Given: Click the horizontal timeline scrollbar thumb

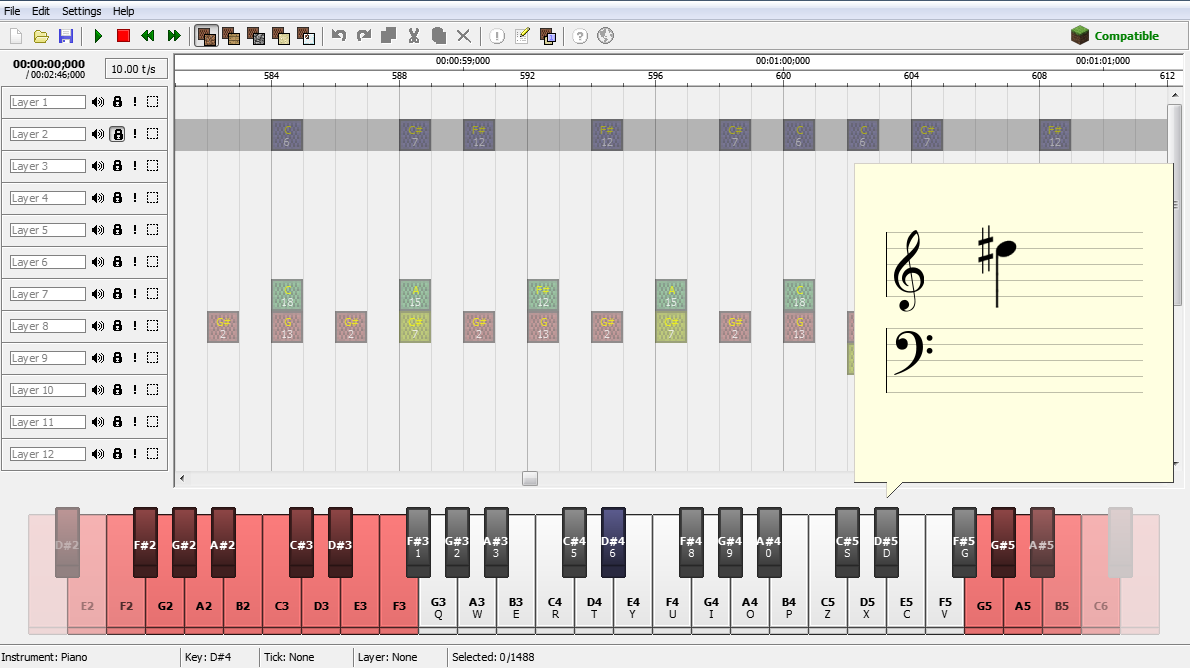Looking at the screenshot, I should [530, 478].
